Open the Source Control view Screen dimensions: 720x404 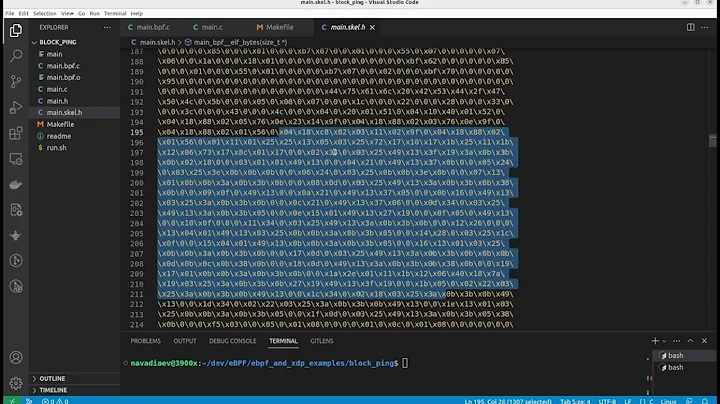click(x=16, y=81)
